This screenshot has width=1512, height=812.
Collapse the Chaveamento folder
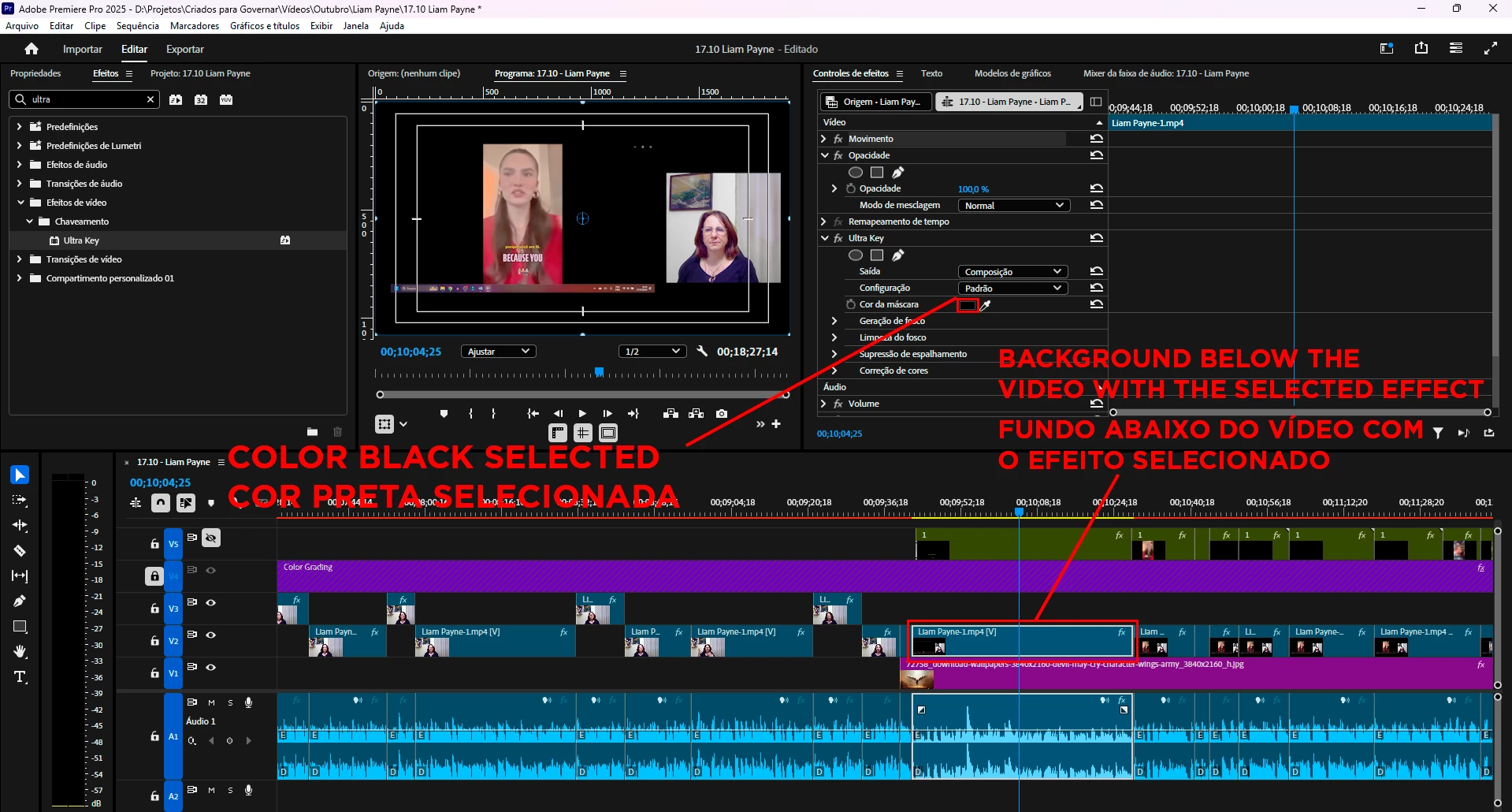[x=30, y=222]
